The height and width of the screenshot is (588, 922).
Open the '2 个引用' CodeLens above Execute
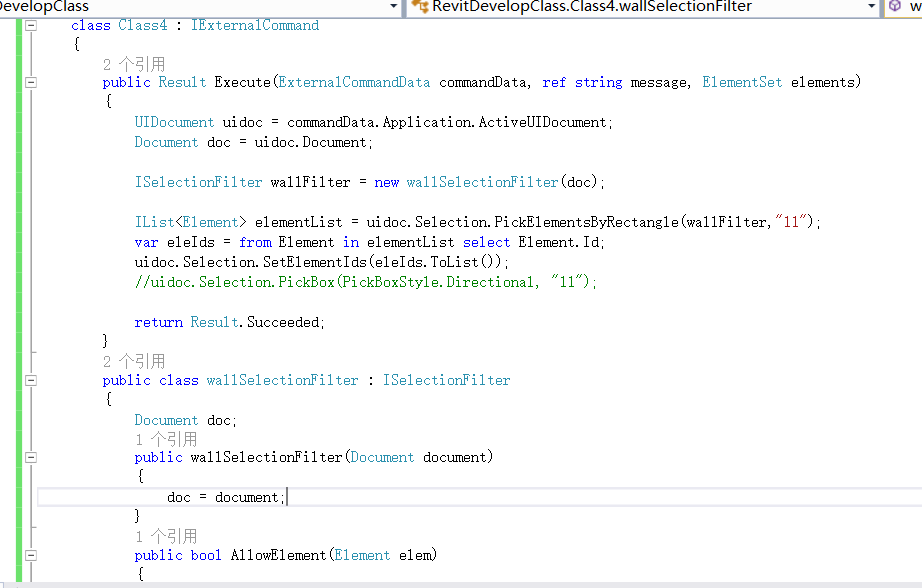(133, 64)
